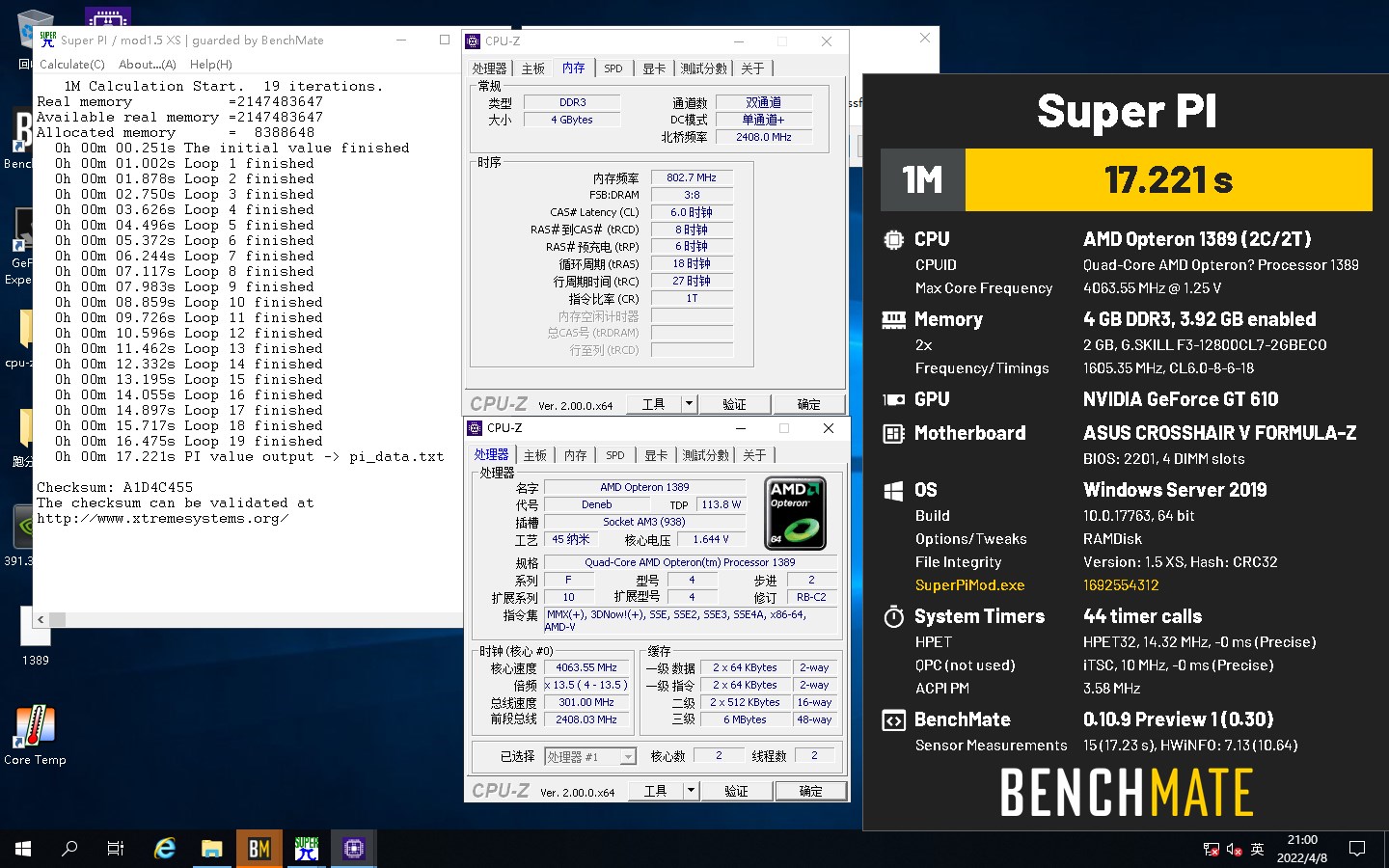Click the SuperPiMod.exe yellow label

(x=969, y=585)
